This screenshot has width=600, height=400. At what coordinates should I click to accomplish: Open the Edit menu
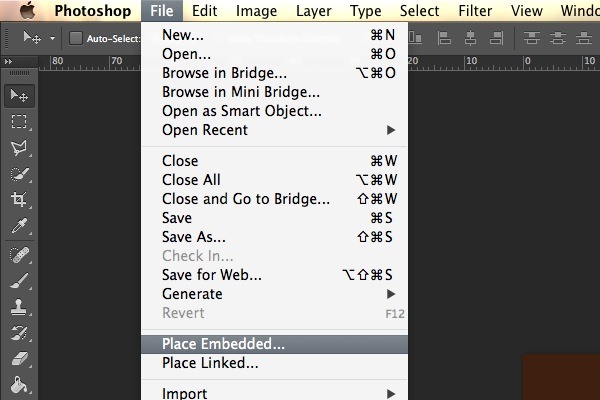point(204,11)
